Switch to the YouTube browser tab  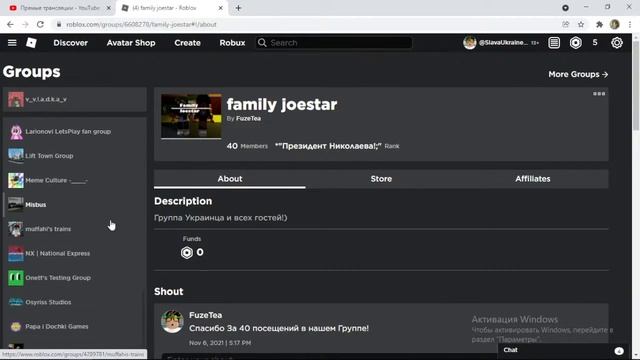click(x=59, y=8)
